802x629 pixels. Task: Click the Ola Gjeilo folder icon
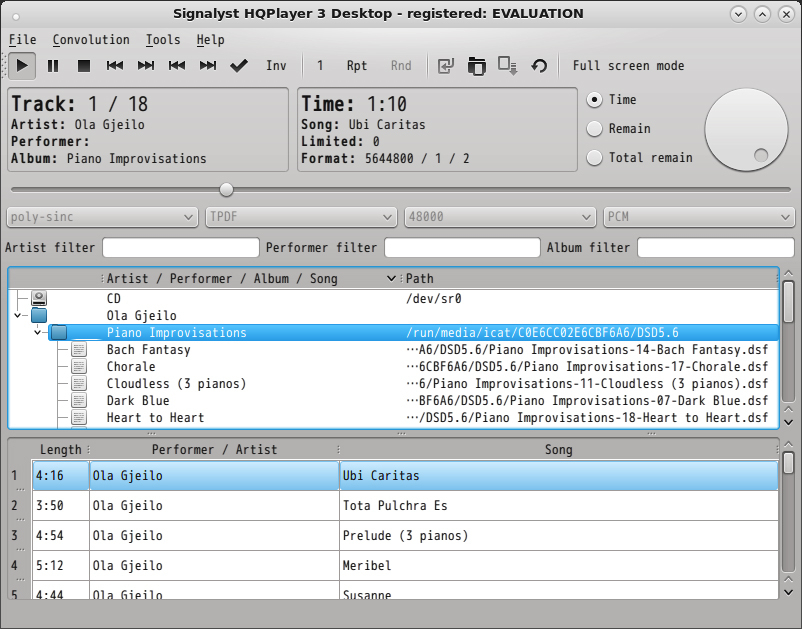point(39,315)
